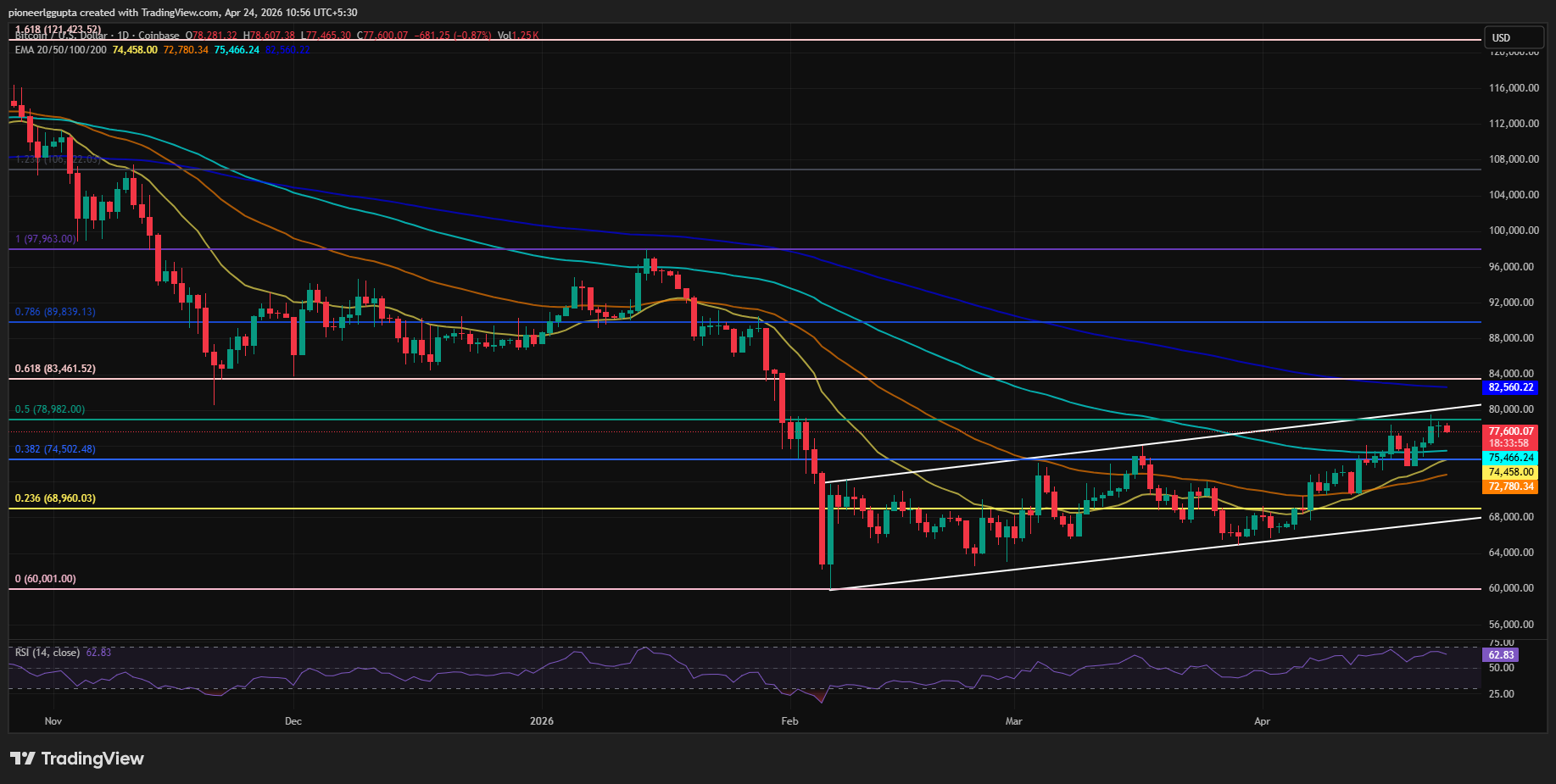Open the USD currency unit selector
1556x784 pixels.
coord(1513,37)
